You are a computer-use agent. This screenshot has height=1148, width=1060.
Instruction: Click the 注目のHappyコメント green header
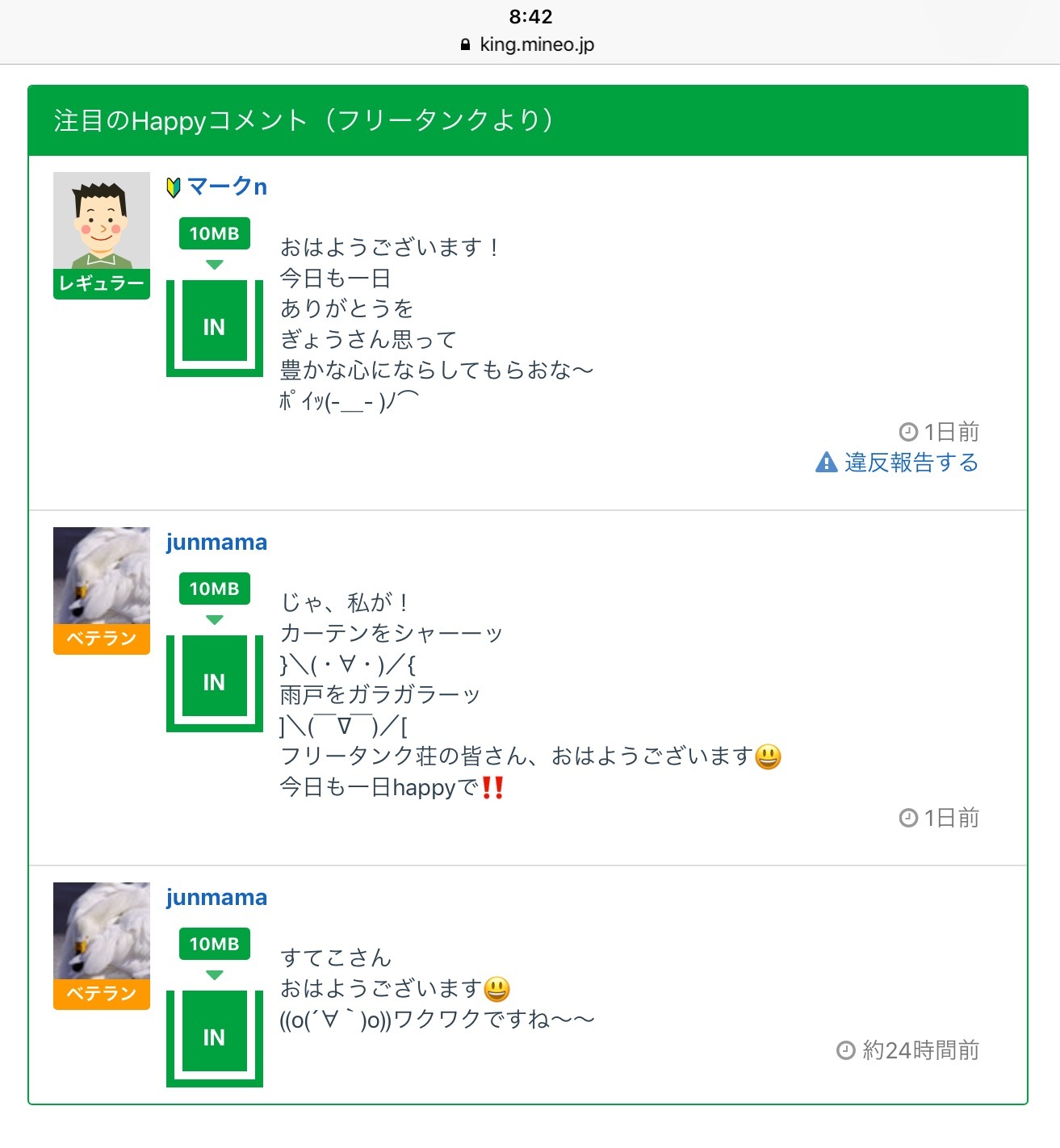[x=528, y=120]
